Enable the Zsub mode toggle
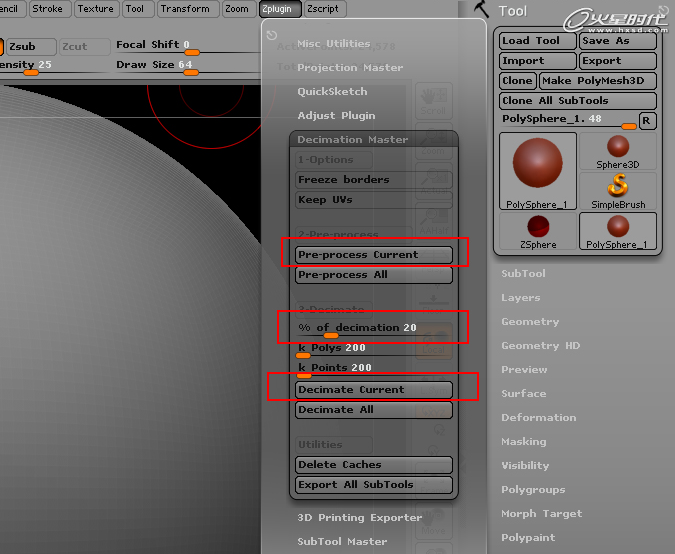This screenshot has width=675, height=554. point(30,46)
